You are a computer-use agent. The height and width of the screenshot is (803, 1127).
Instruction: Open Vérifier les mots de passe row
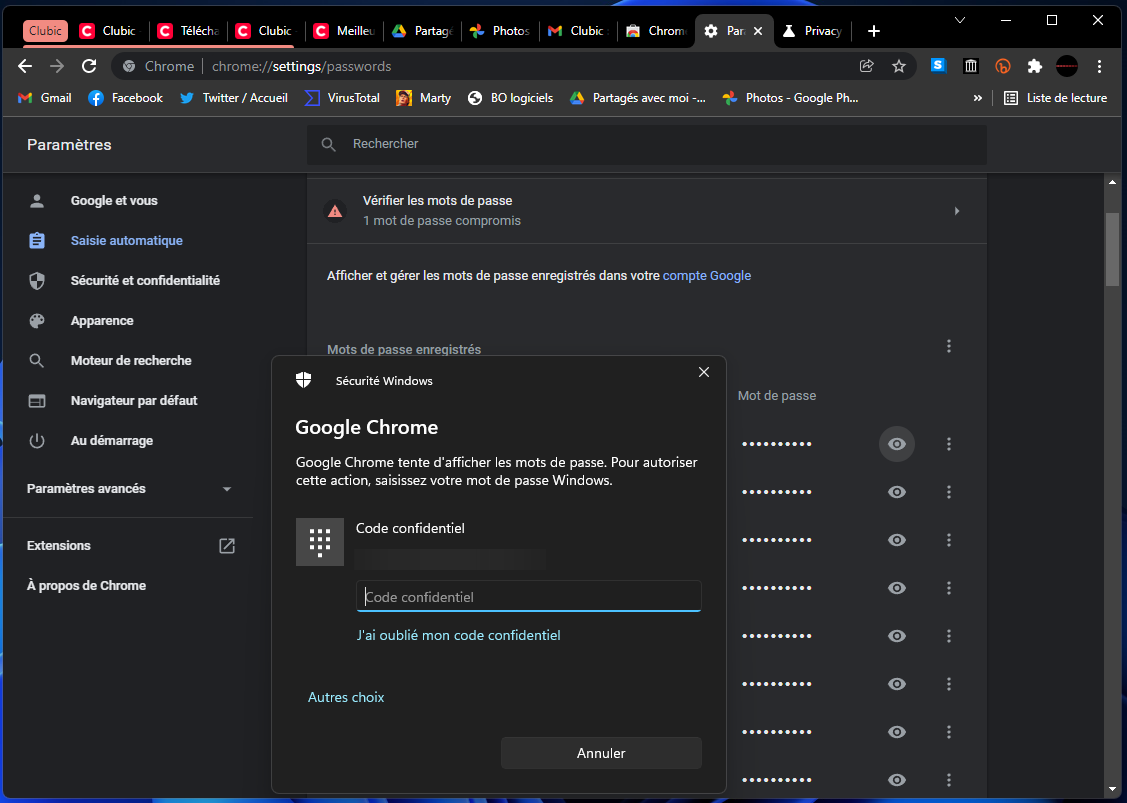(x=646, y=211)
